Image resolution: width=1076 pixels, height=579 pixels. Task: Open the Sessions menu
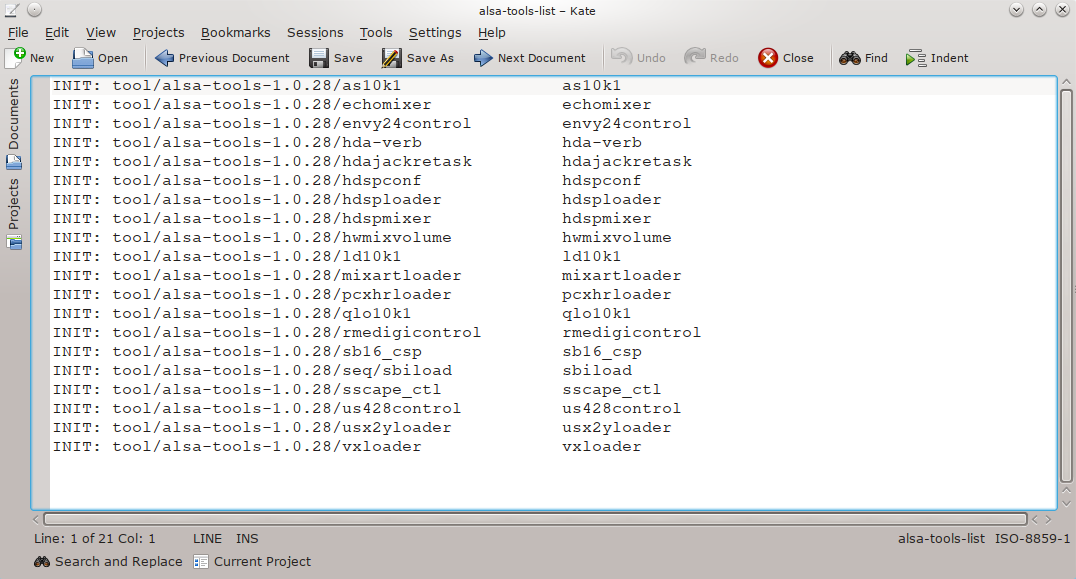[314, 32]
